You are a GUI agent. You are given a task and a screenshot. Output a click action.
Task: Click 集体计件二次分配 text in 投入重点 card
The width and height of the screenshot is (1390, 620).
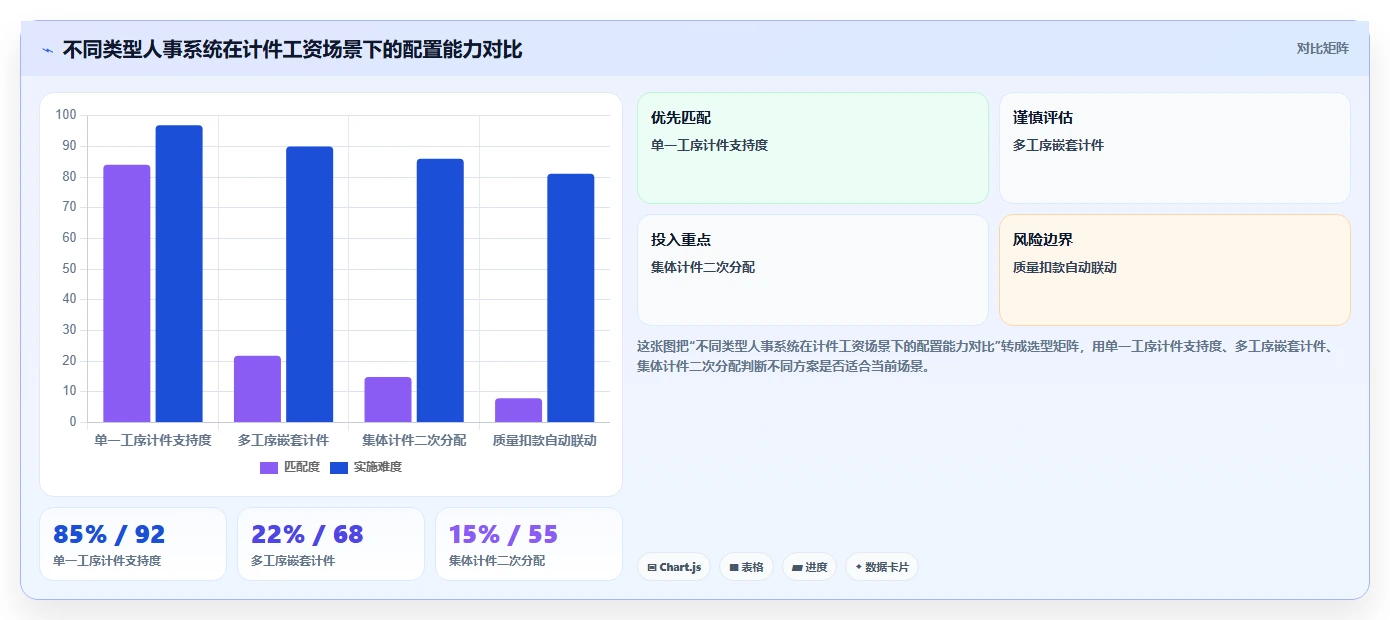click(x=703, y=267)
